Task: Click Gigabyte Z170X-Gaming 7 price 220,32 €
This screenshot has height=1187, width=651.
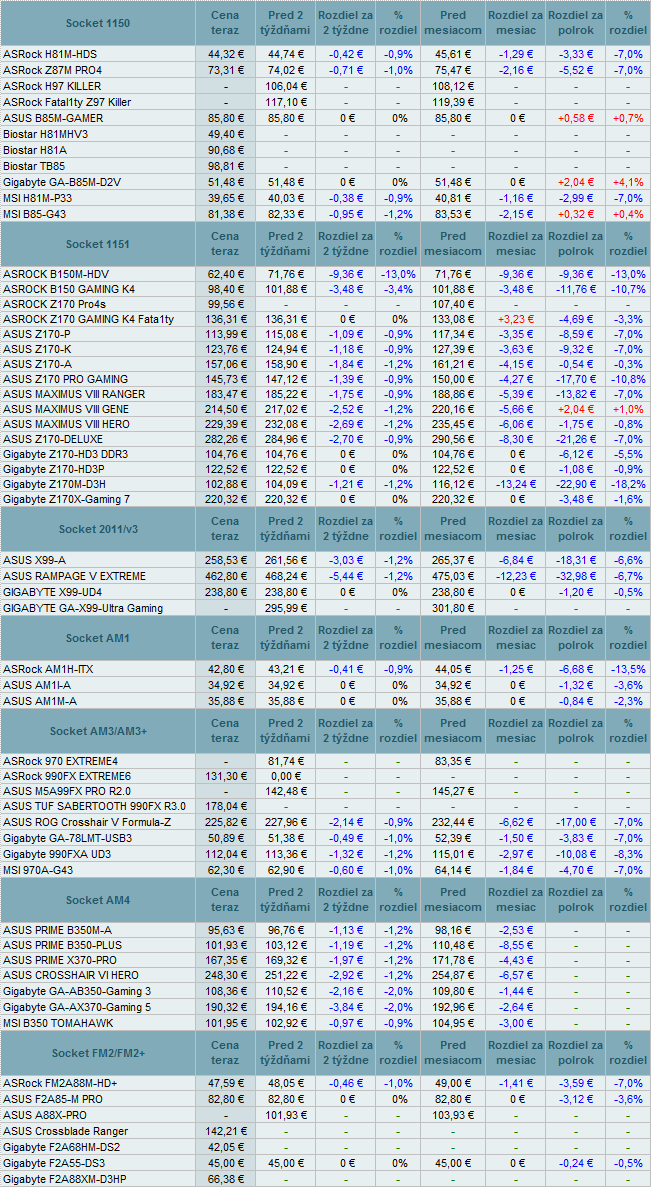Action: [x=225, y=499]
